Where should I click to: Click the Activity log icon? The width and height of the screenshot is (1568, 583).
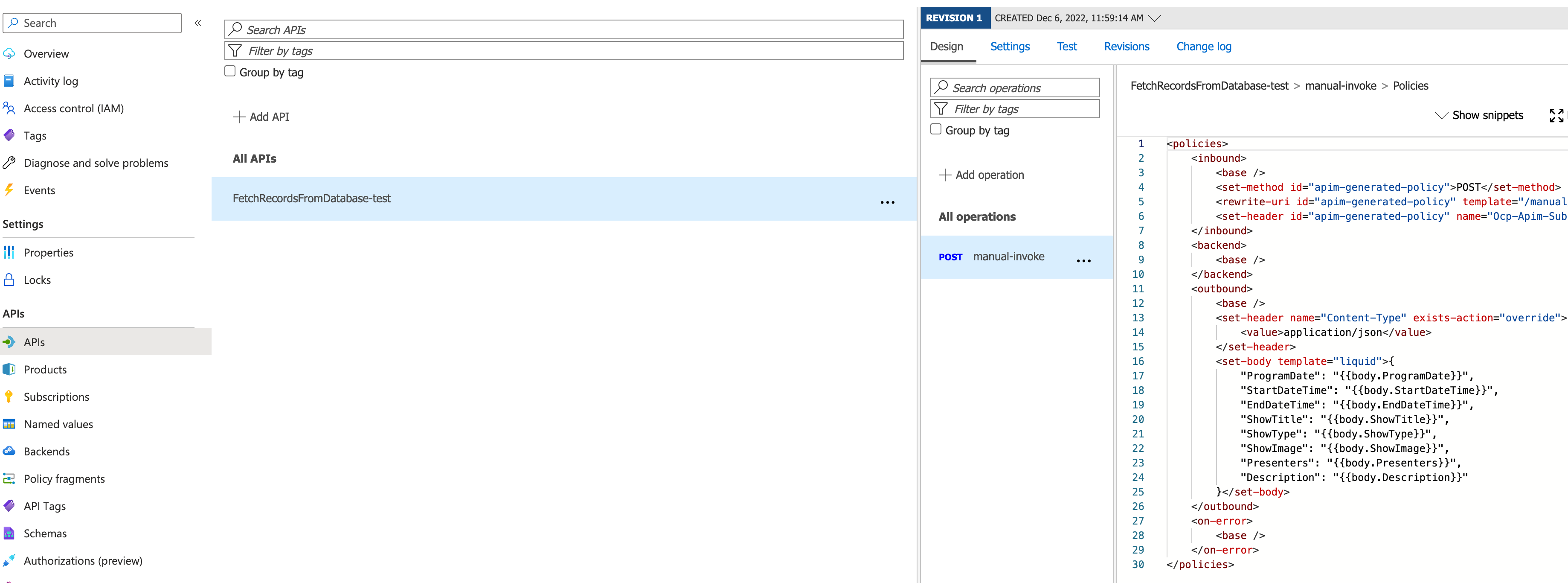(x=9, y=81)
